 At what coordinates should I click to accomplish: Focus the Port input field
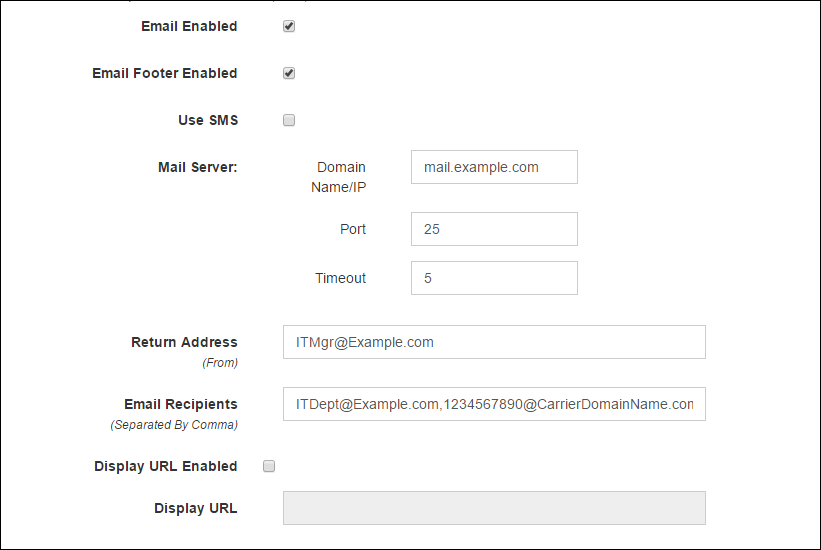pos(494,229)
